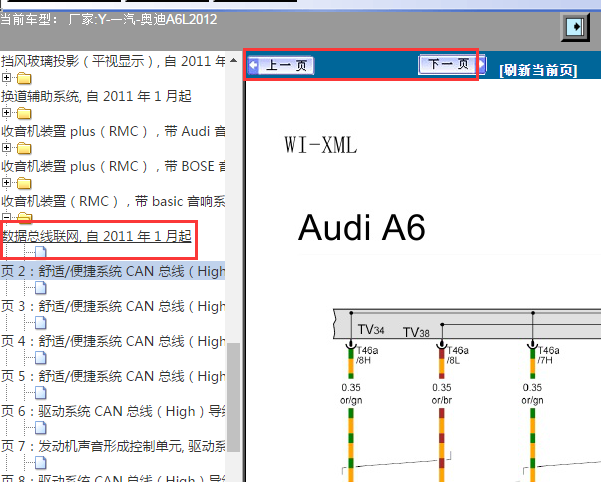Click document icon above 页 8
The image size is (601, 482).
41,462
